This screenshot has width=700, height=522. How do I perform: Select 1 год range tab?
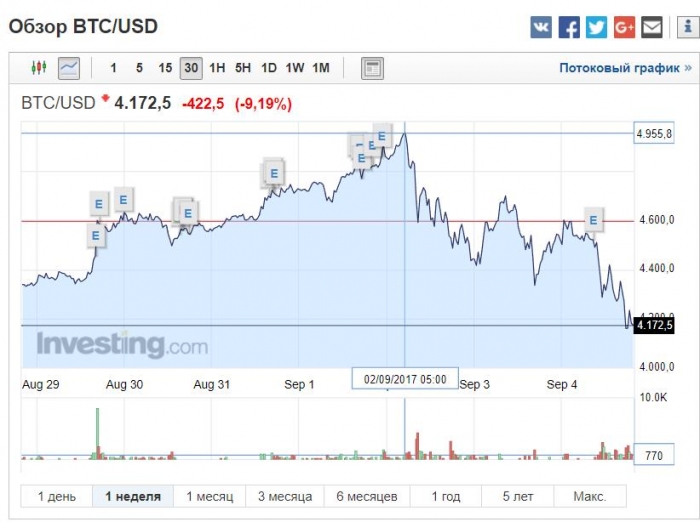pyautogui.click(x=446, y=496)
